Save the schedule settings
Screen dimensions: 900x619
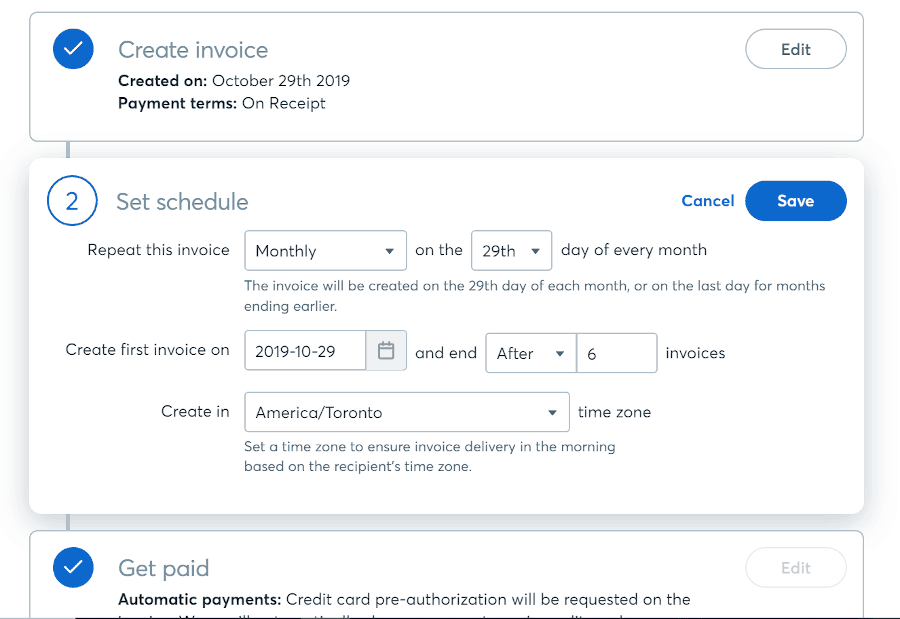pos(796,201)
